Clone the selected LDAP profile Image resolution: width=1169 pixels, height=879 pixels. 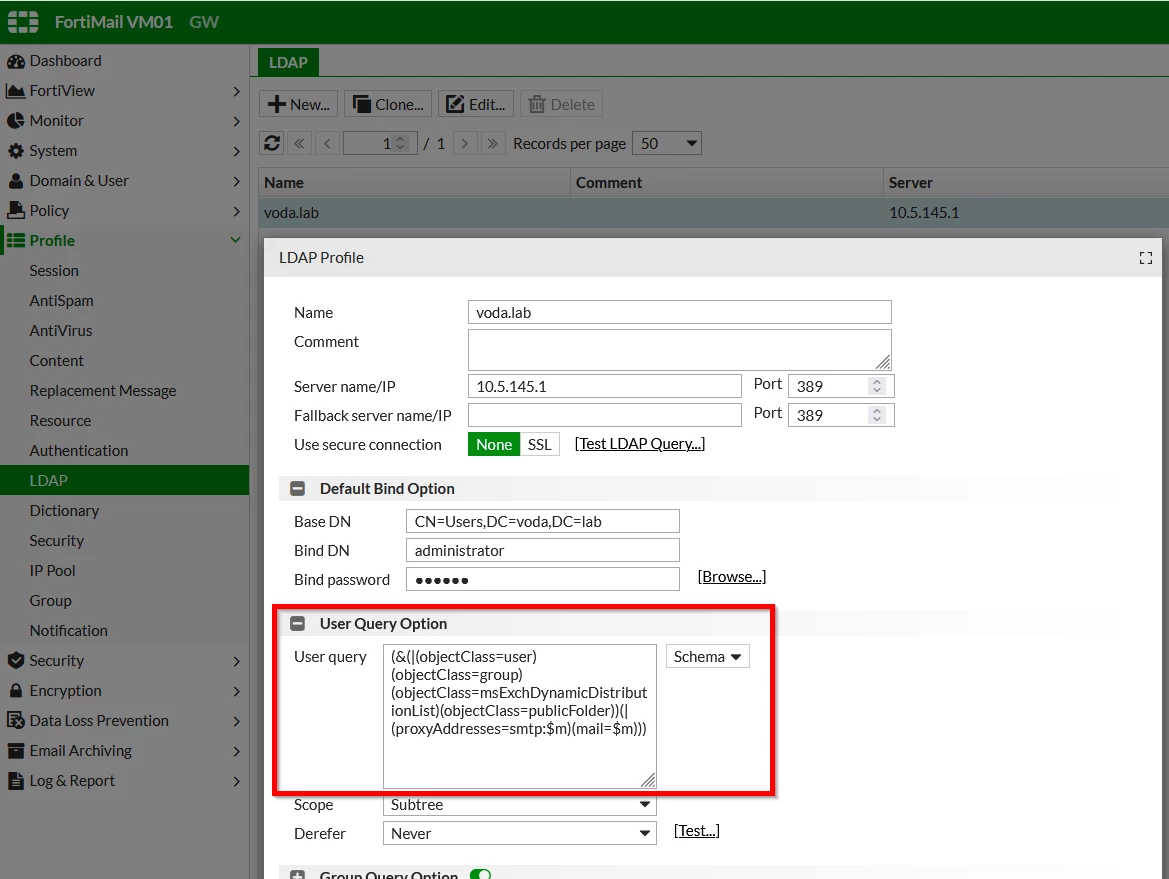[388, 104]
